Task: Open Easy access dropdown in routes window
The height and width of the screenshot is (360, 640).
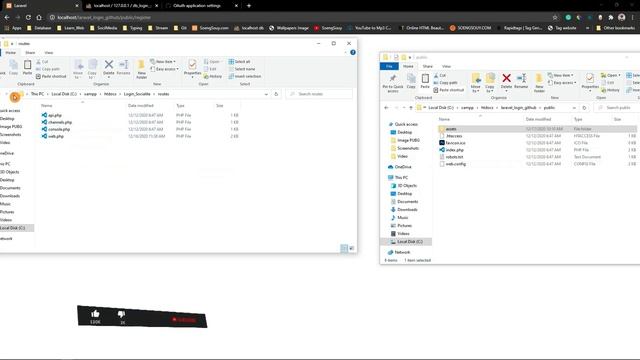Action: coord(164,69)
